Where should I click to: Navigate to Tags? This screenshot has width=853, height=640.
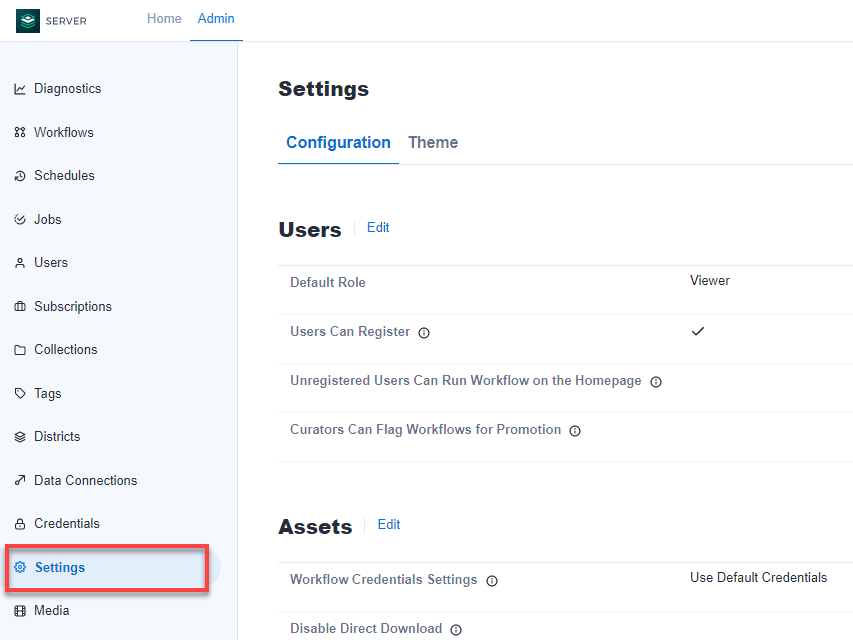[x=48, y=393]
